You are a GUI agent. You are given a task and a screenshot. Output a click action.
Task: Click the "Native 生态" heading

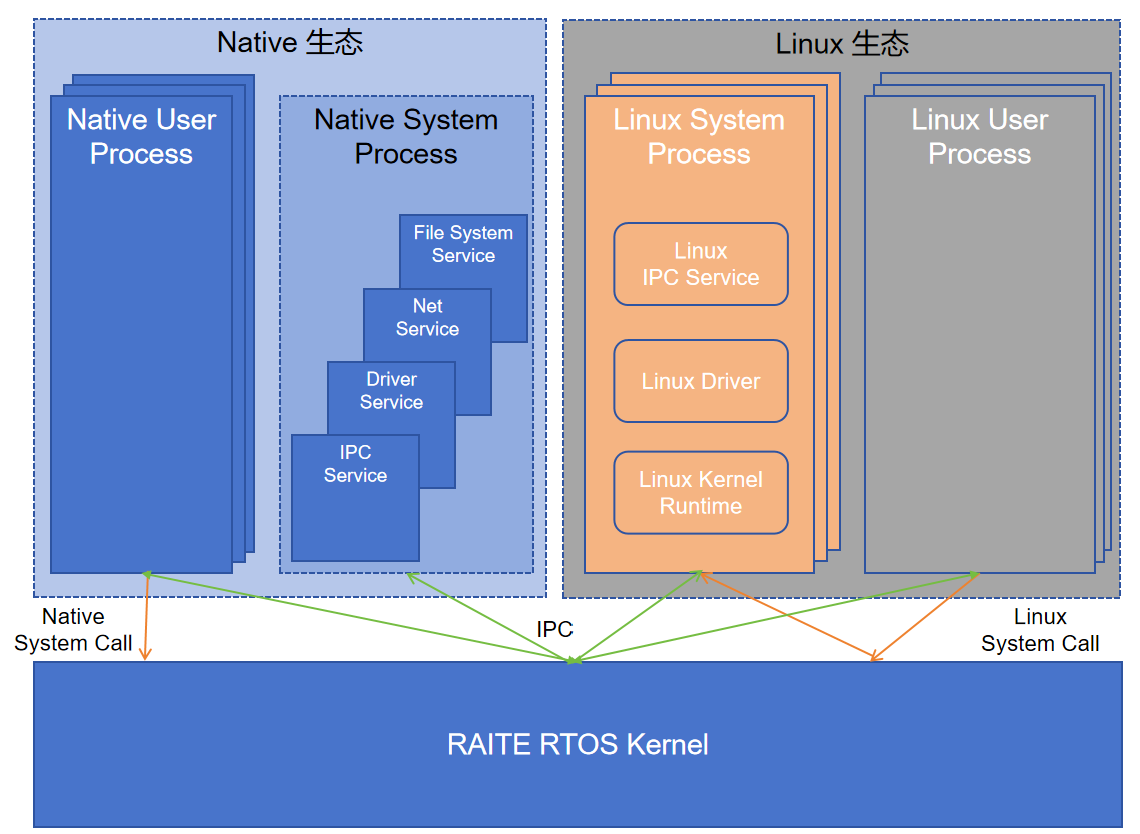click(x=290, y=42)
